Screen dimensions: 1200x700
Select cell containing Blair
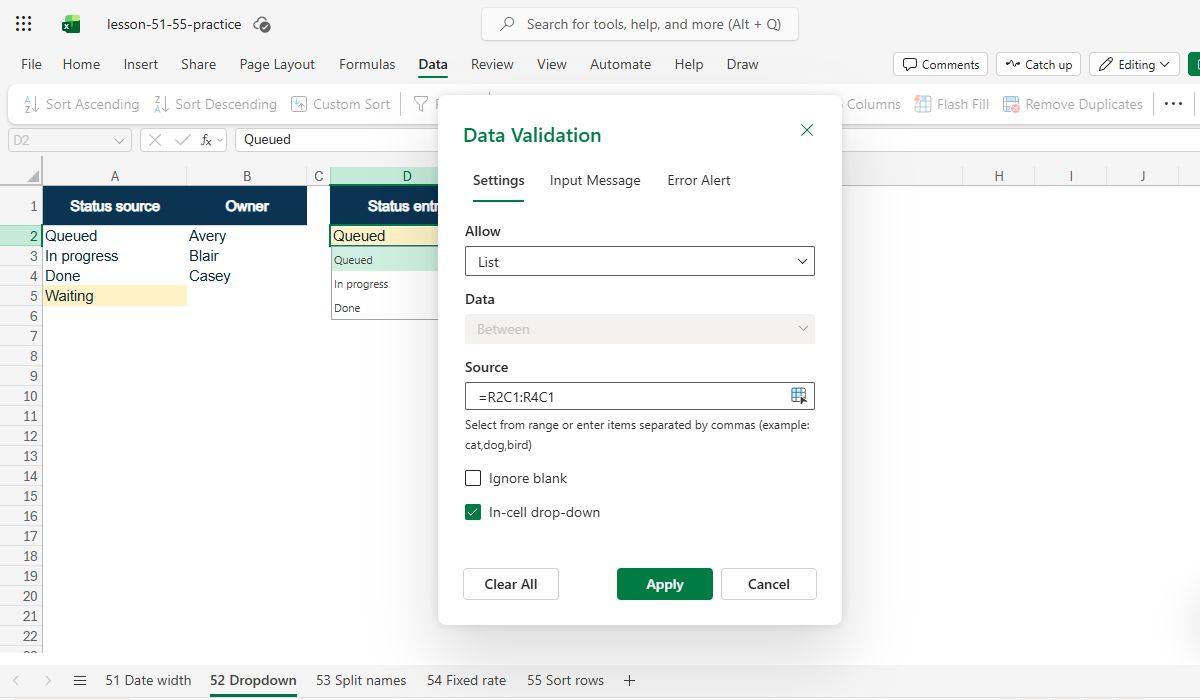click(247, 256)
